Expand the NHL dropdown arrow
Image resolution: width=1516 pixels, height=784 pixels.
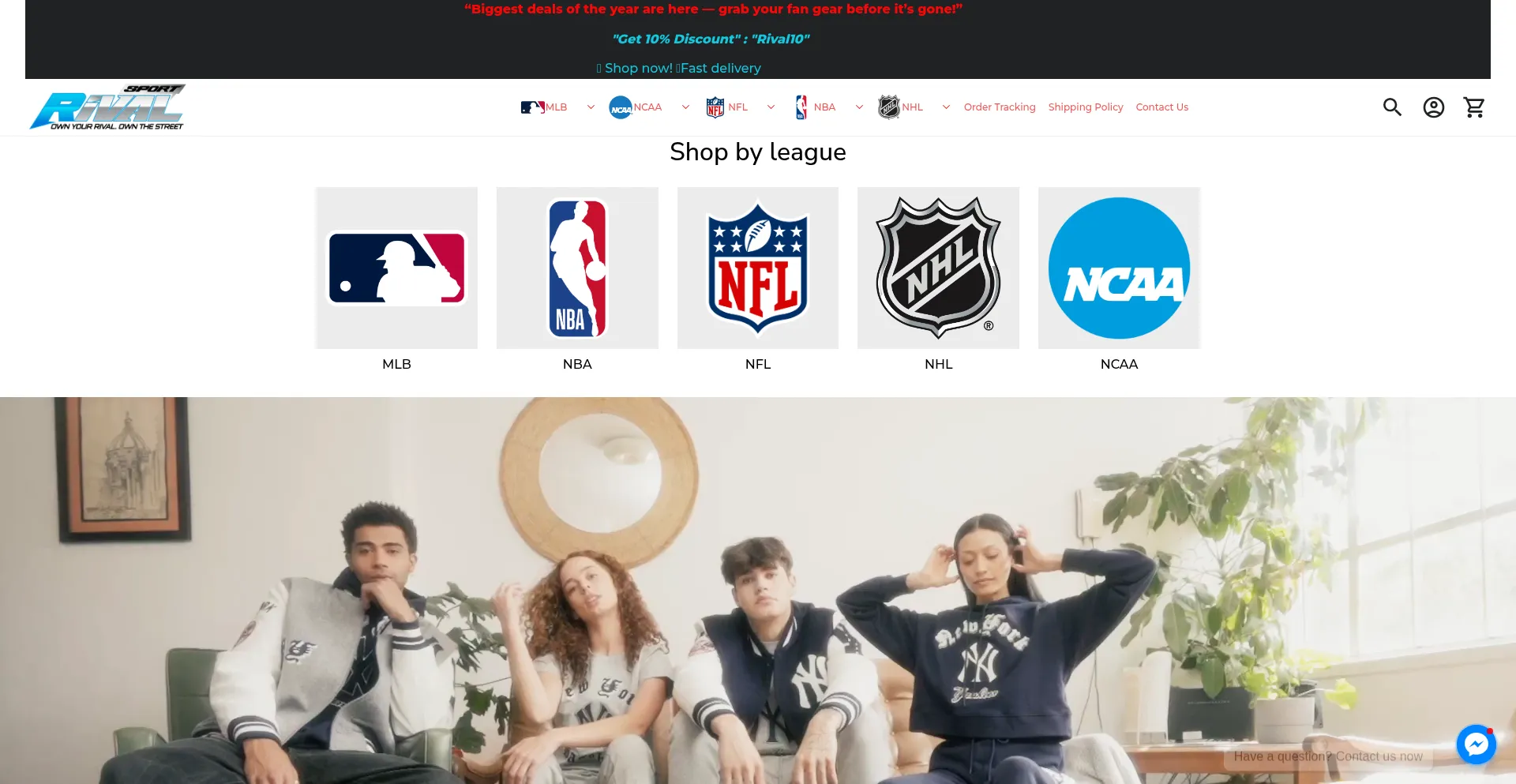coord(945,107)
